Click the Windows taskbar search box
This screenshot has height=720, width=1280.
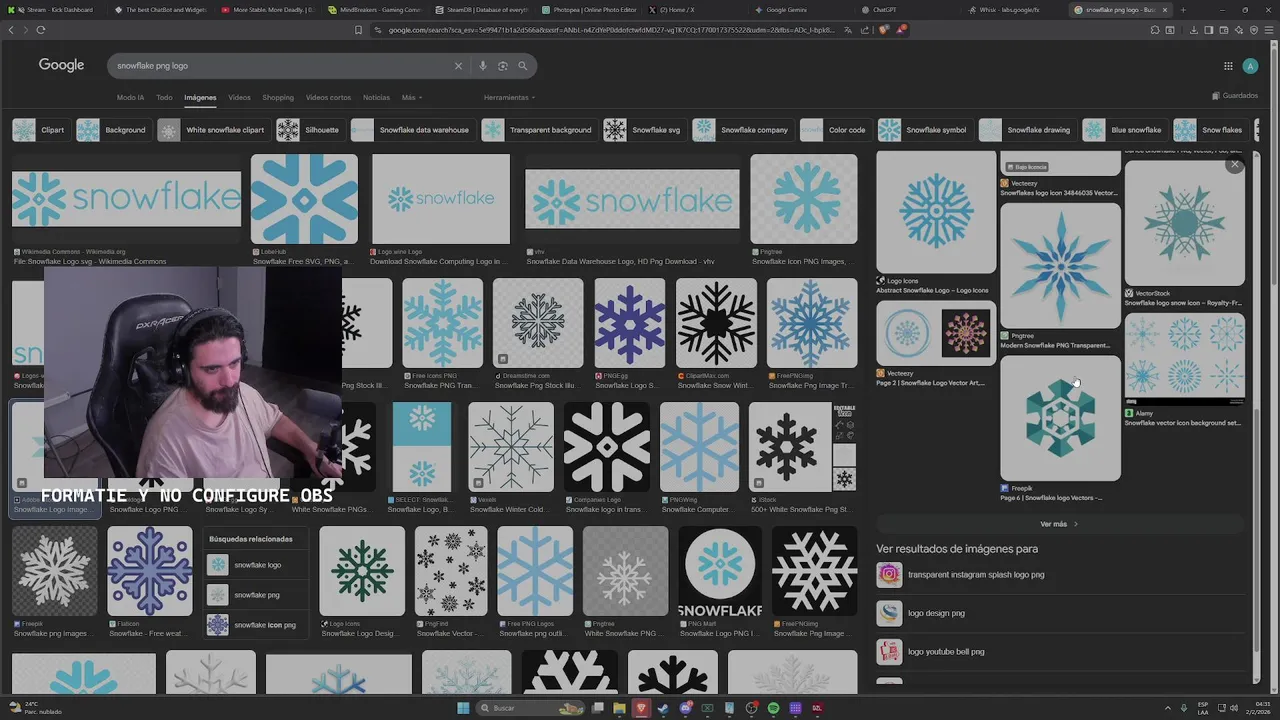pos(531,708)
